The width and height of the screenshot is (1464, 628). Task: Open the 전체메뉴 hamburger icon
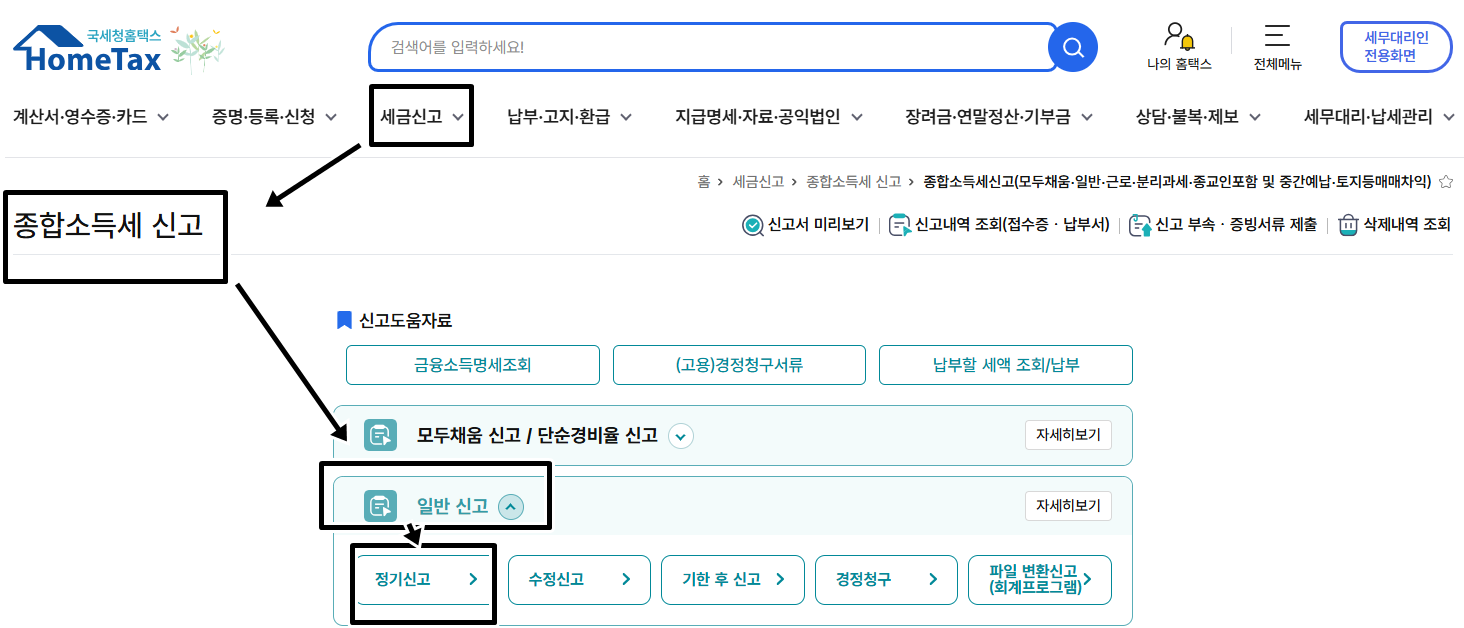point(1277,38)
